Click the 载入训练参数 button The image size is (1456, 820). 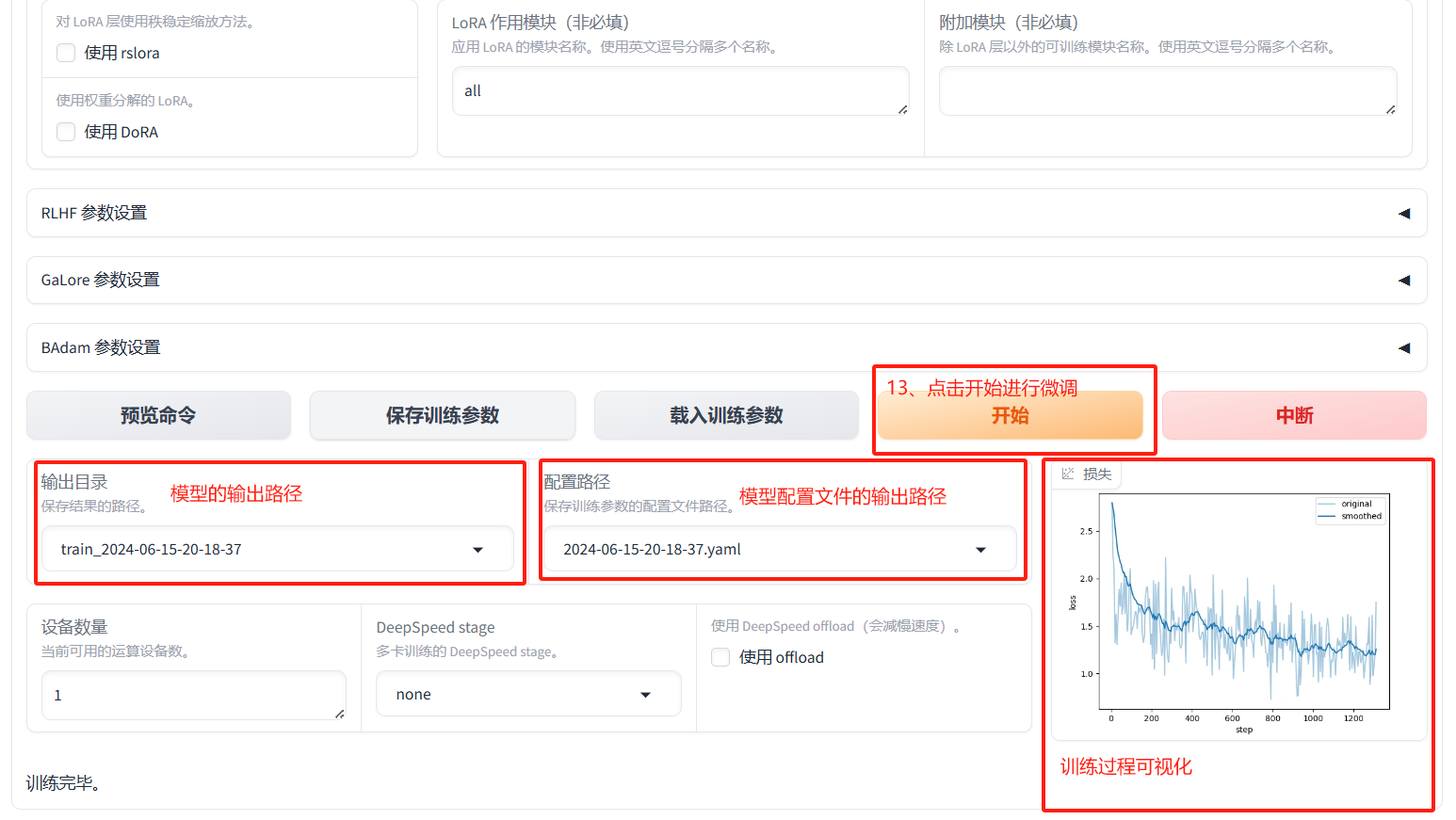[x=725, y=414]
